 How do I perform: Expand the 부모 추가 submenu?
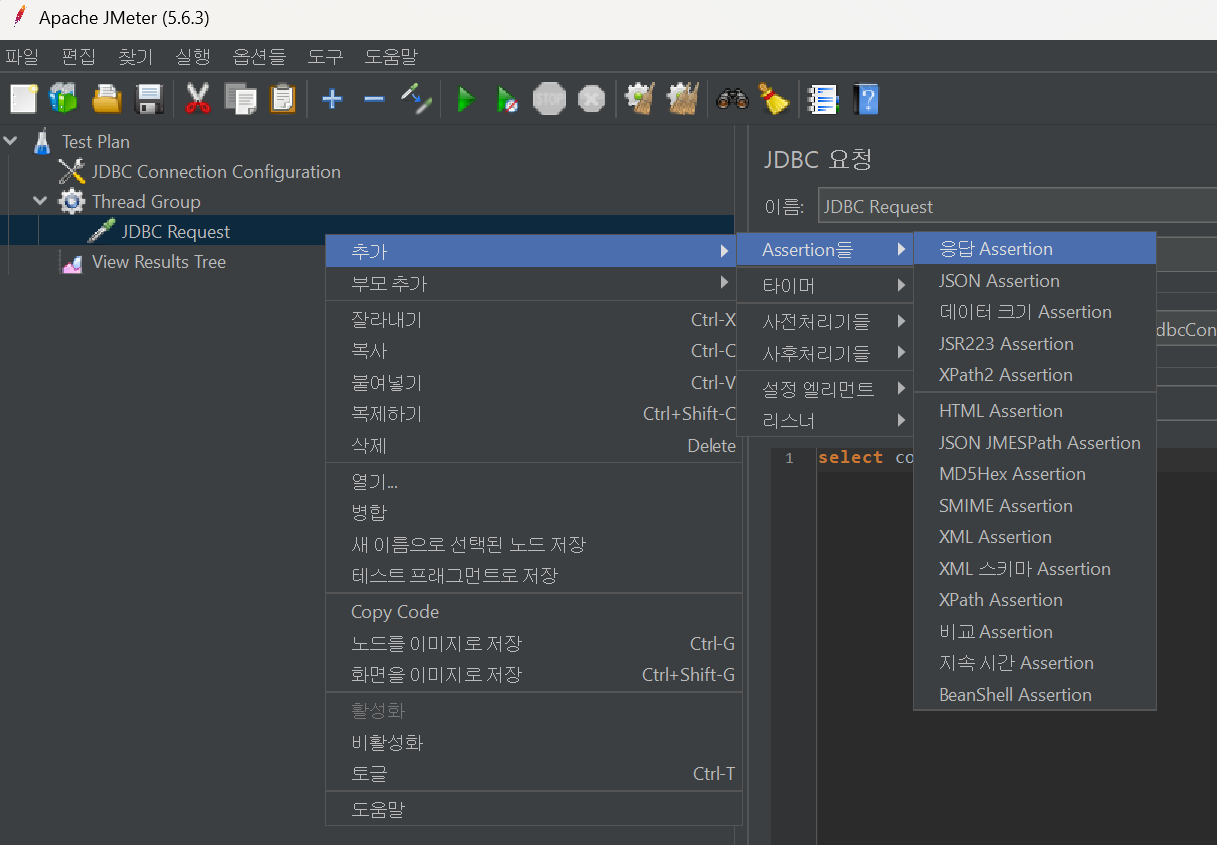point(533,284)
